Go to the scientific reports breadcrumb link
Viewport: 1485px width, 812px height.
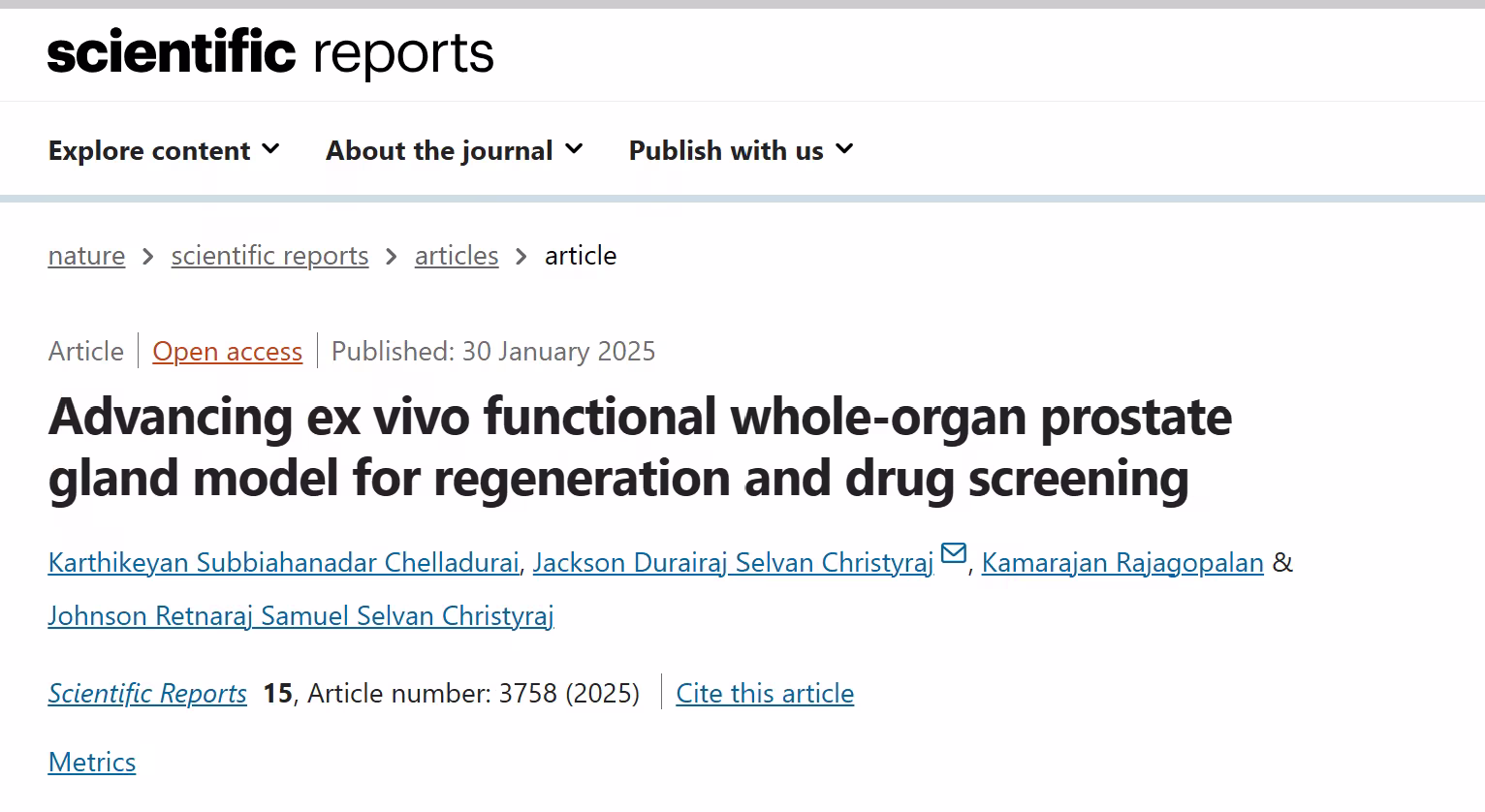coord(269,256)
